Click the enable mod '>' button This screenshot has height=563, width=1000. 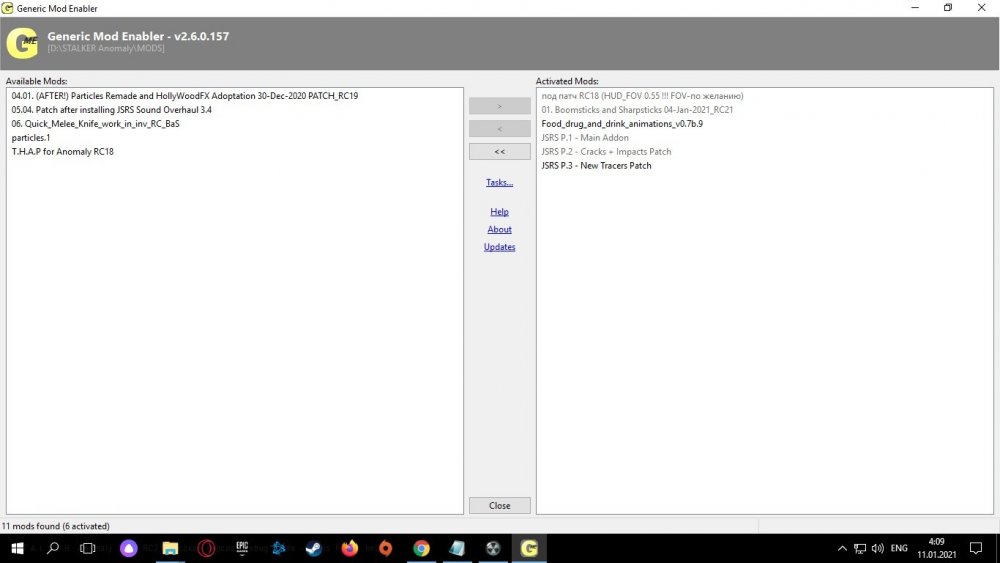[499, 106]
